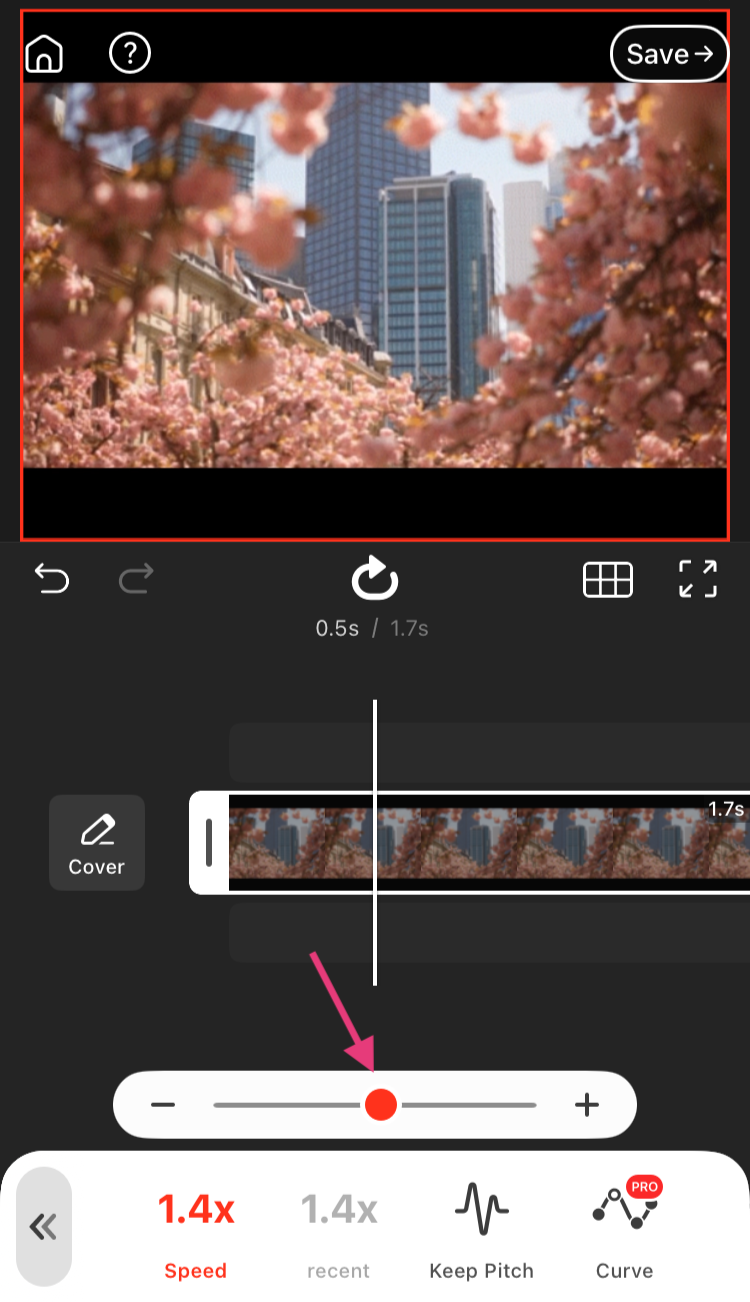
Task: Redo the undone edit
Action: (x=136, y=578)
